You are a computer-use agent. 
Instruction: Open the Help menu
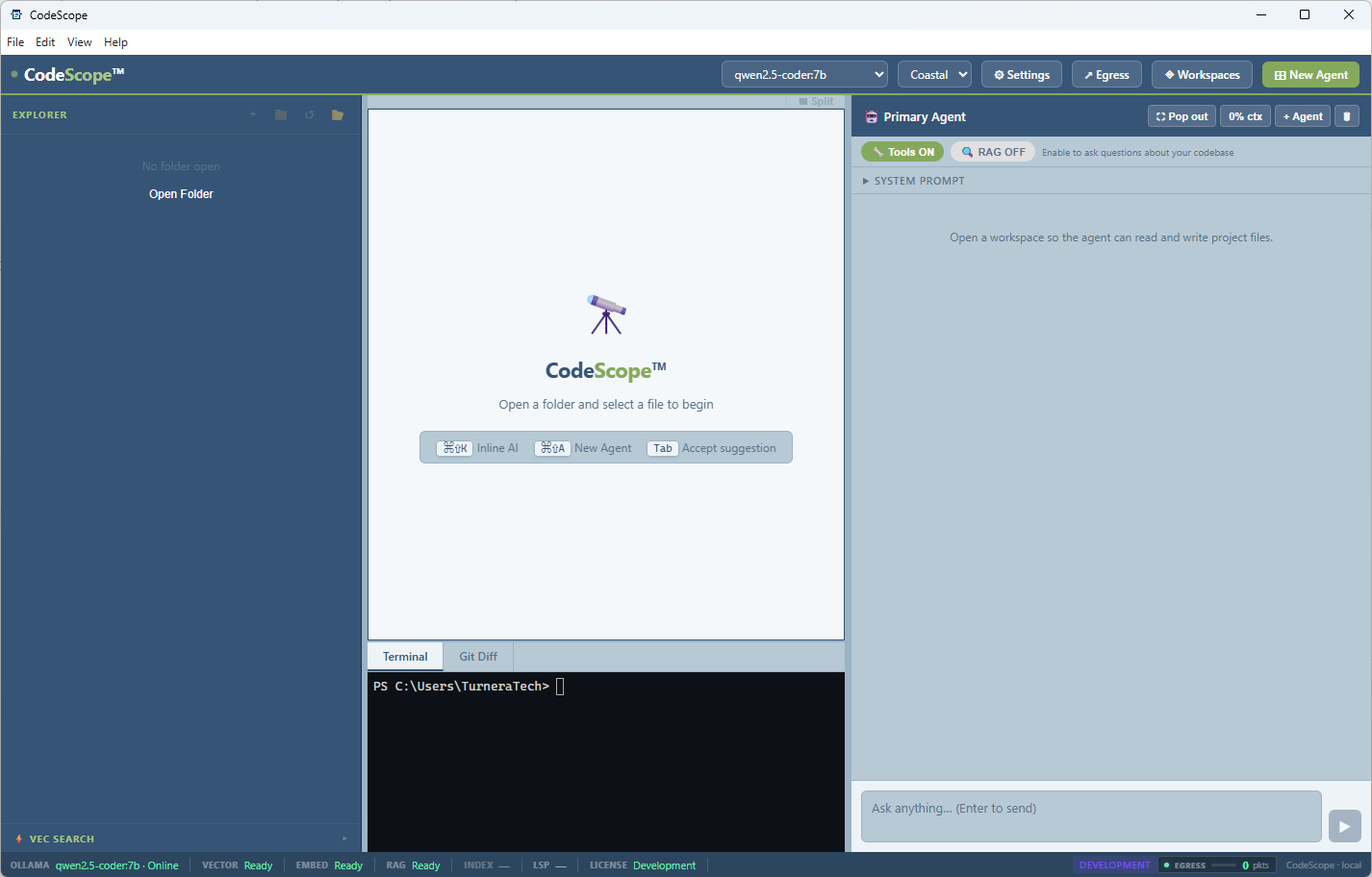coord(115,42)
